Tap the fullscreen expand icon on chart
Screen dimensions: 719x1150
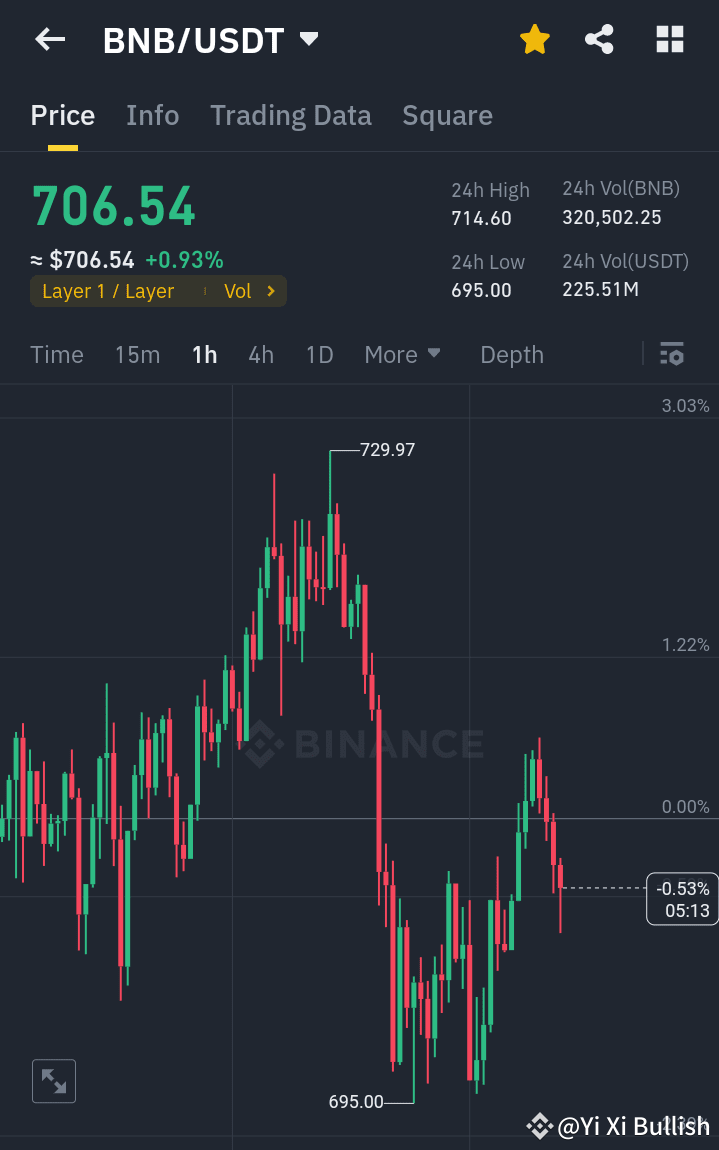pos(53,1081)
